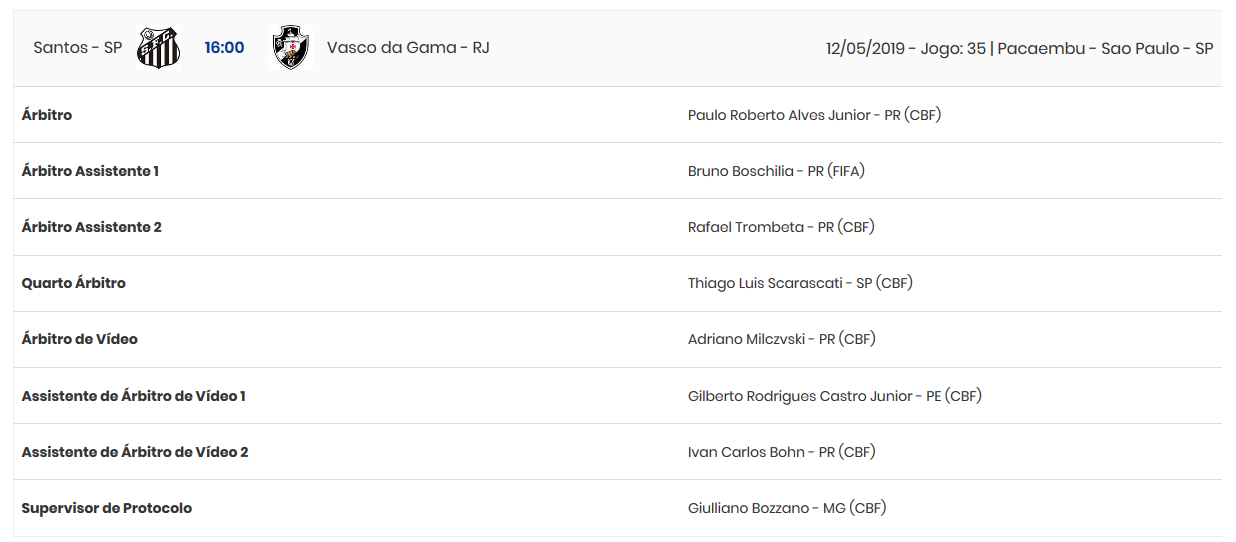Click referee Paulo Roberto Alves Junior

tap(814, 115)
